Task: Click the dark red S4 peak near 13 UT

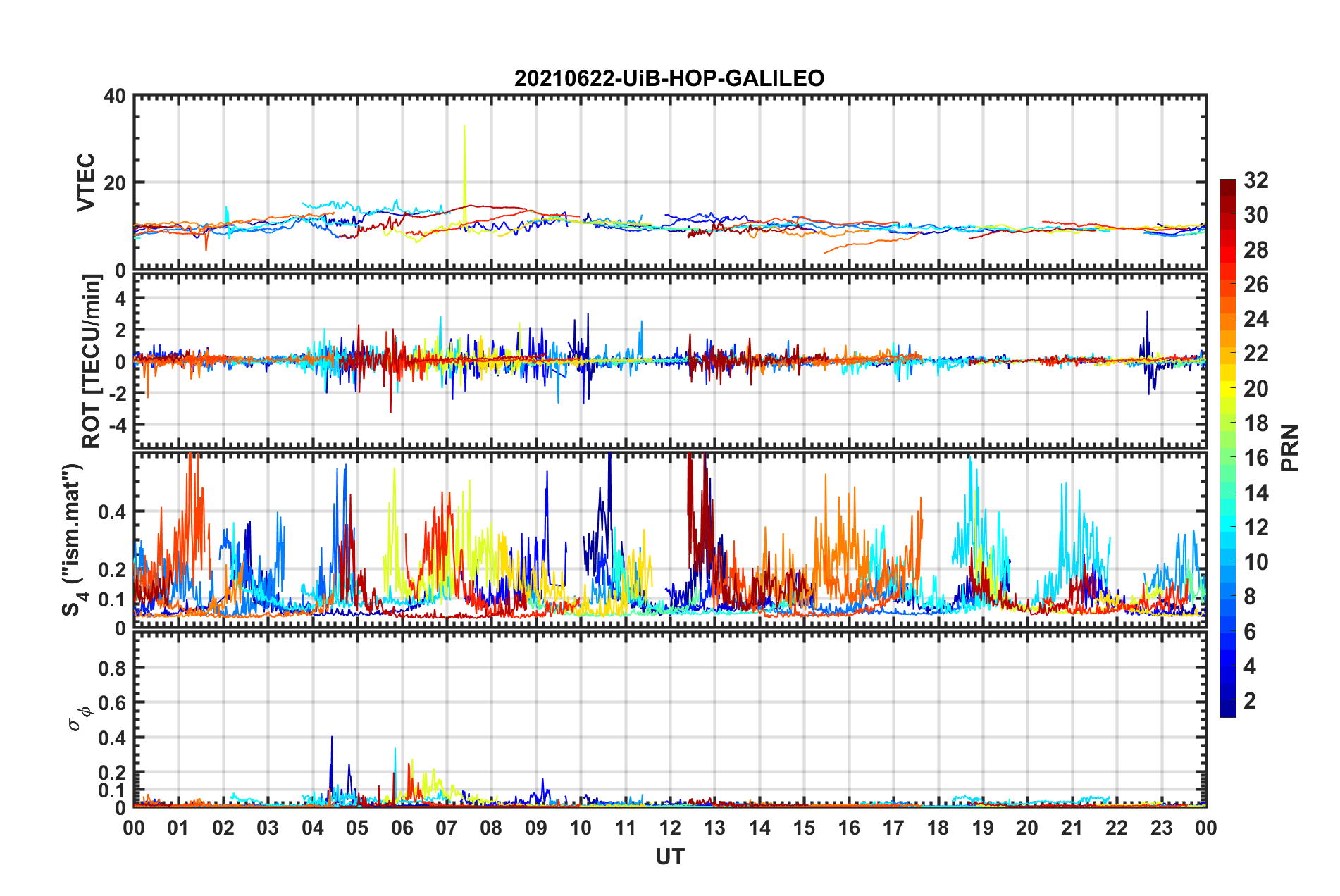Action: click(x=690, y=479)
